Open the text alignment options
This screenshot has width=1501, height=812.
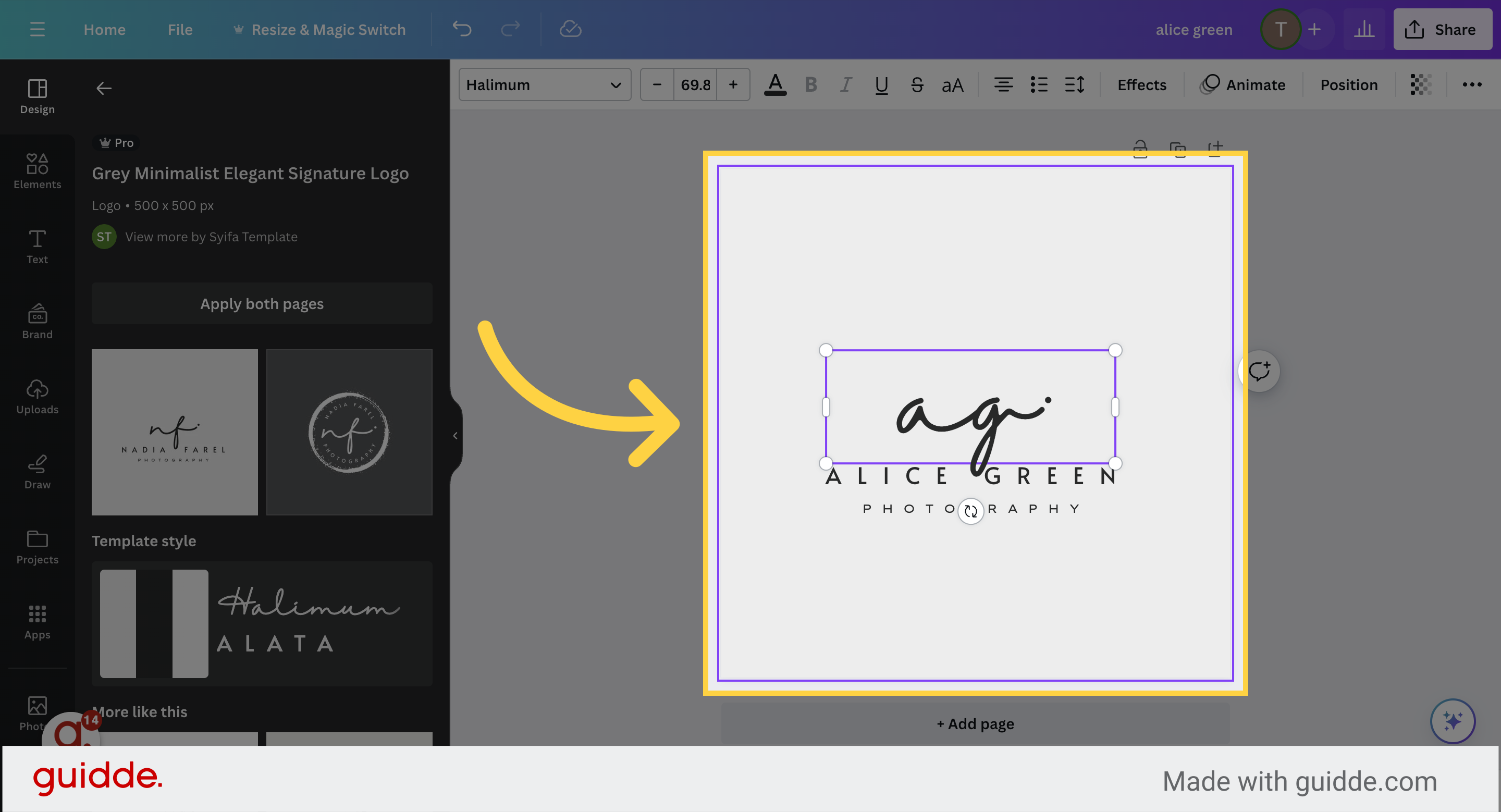point(1004,84)
